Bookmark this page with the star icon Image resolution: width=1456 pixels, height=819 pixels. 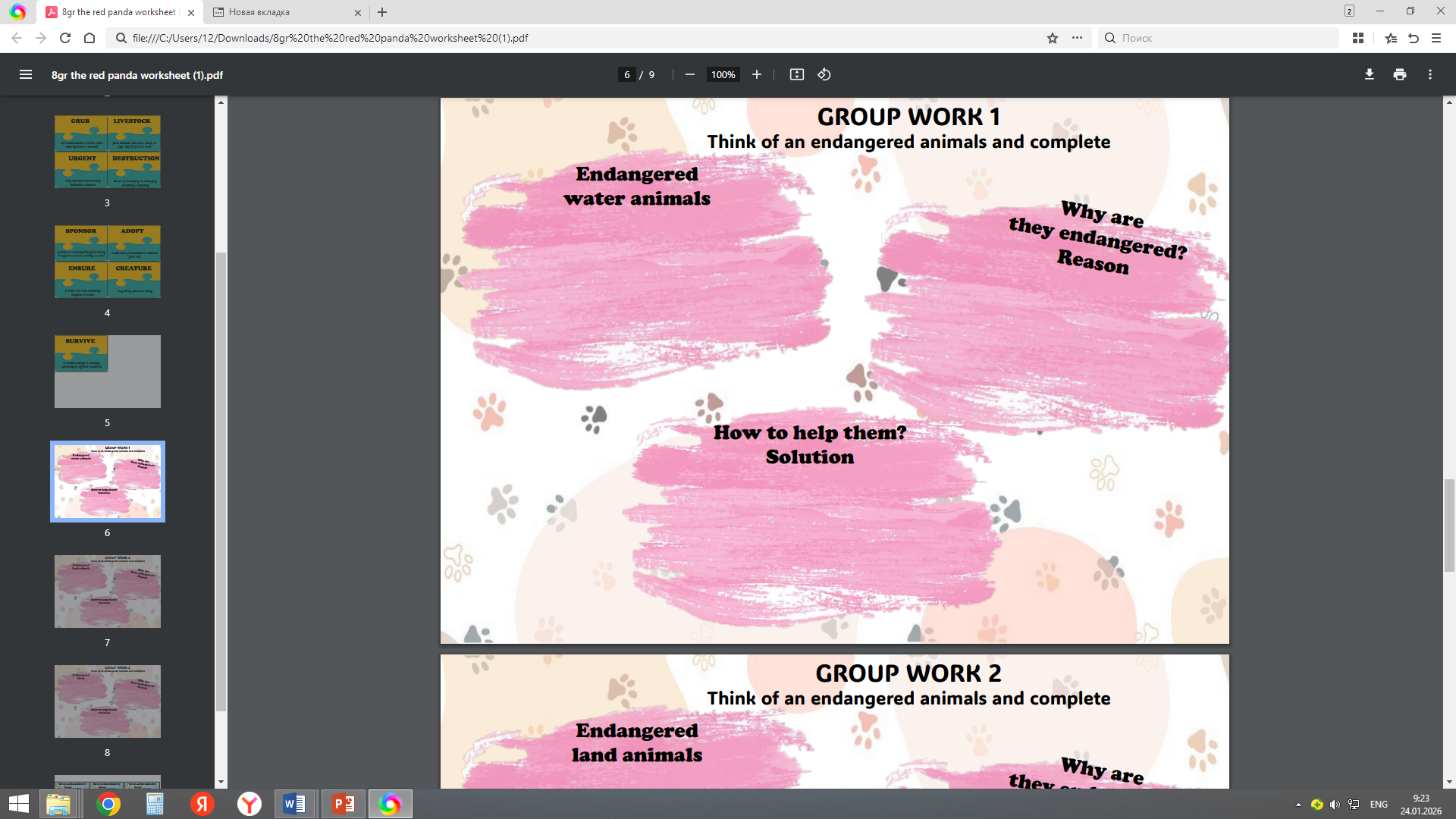coord(1052,38)
